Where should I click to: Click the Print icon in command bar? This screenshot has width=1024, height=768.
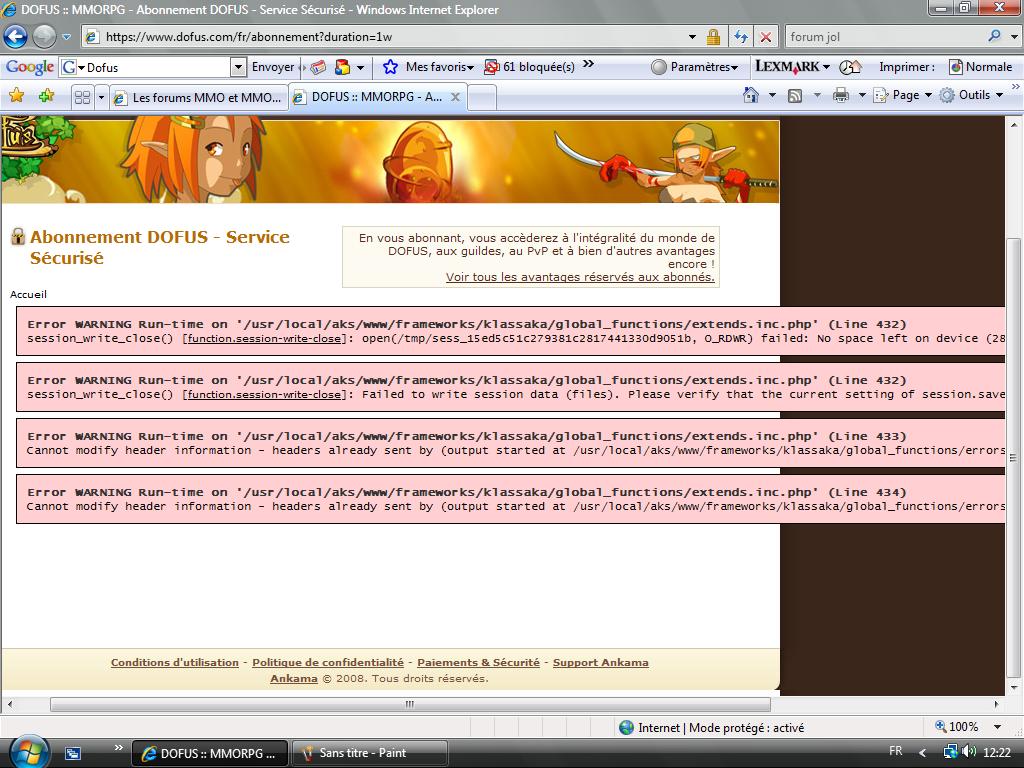pos(841,95)
